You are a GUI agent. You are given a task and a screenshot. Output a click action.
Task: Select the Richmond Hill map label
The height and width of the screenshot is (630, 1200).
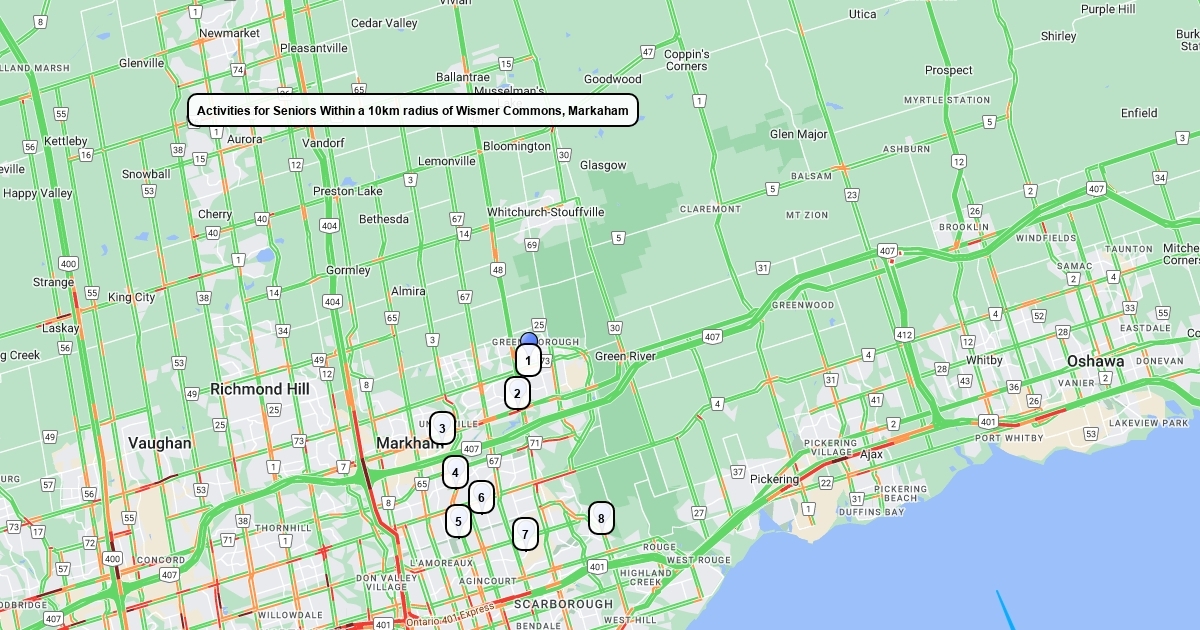point(259,389)
